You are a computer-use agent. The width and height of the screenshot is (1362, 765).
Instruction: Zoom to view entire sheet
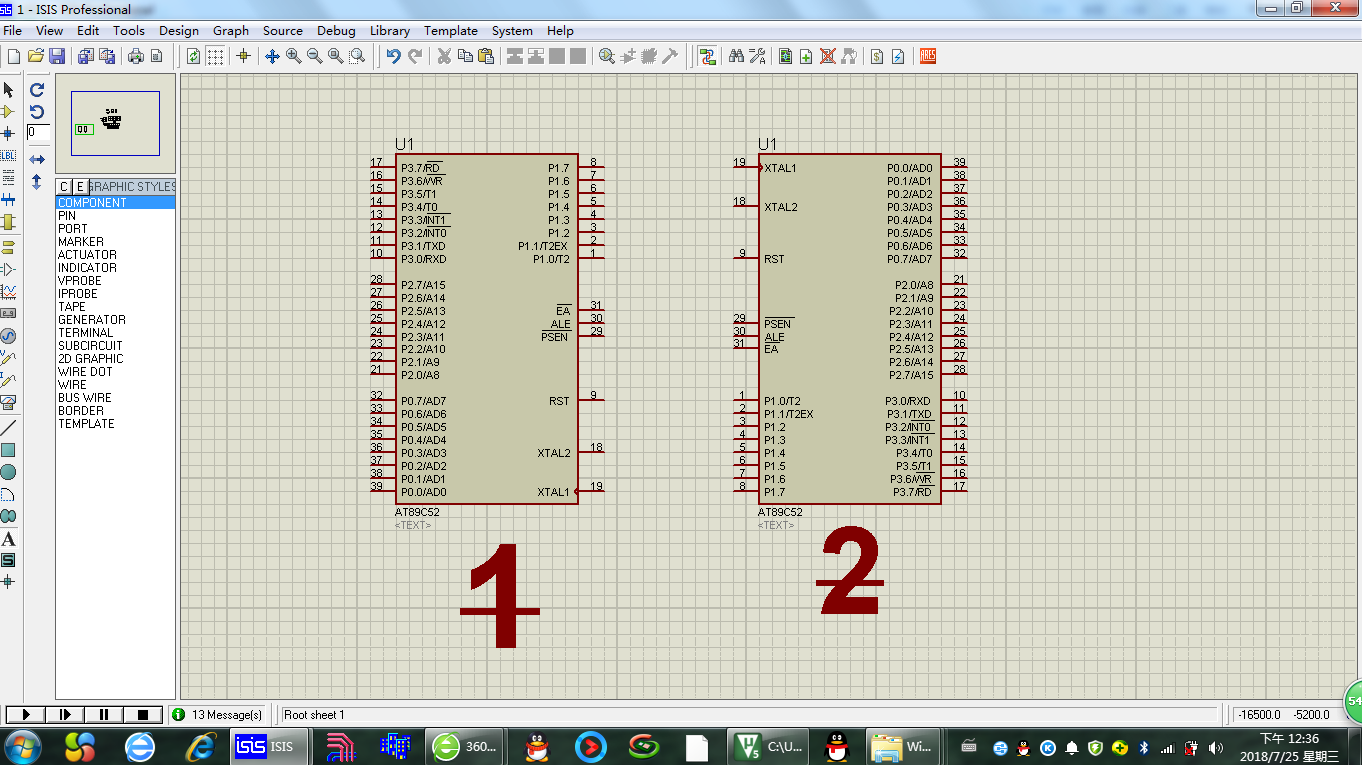point(335,56)
